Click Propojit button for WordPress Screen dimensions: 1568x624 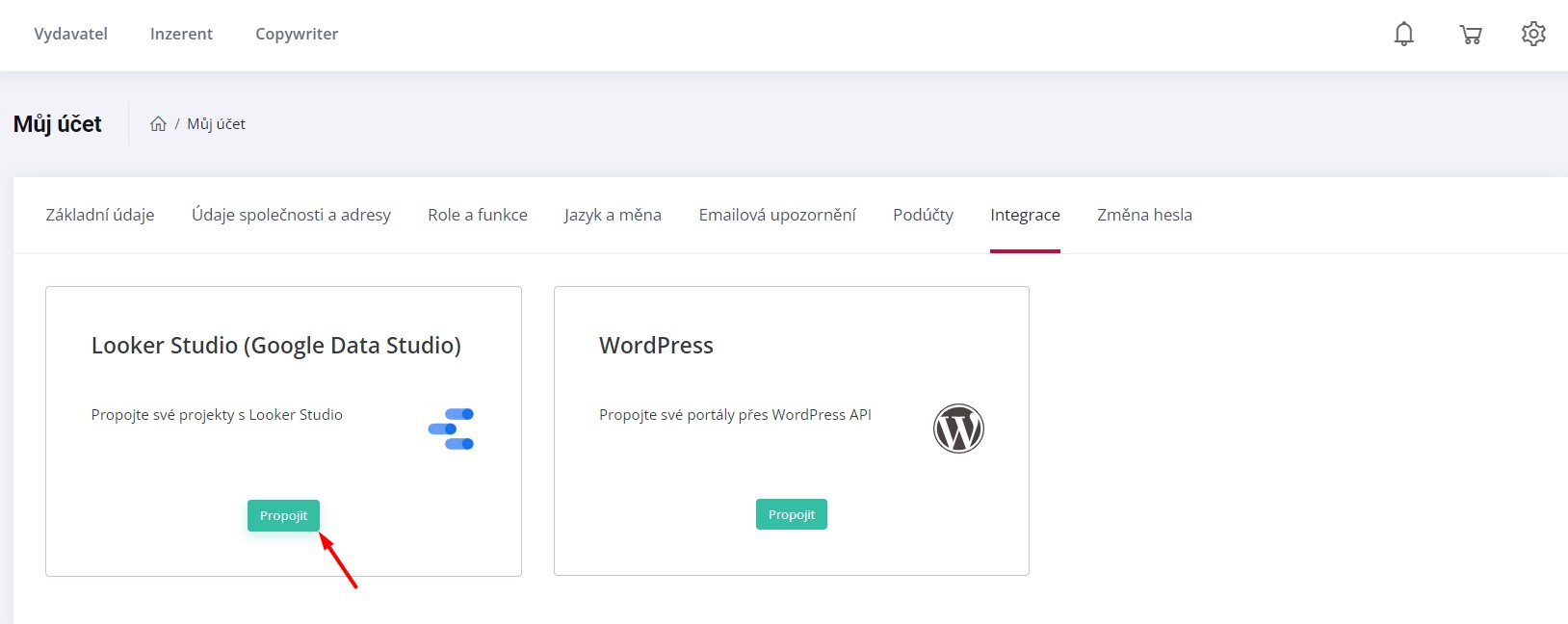tap(792, 514)
